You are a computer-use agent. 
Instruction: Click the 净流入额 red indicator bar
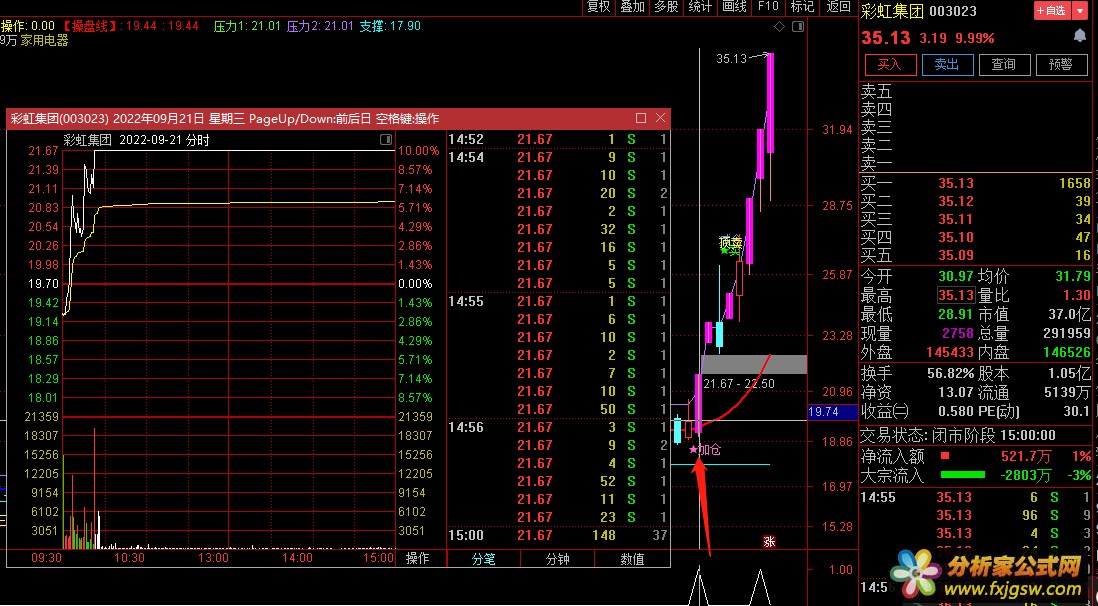[944, 457]
